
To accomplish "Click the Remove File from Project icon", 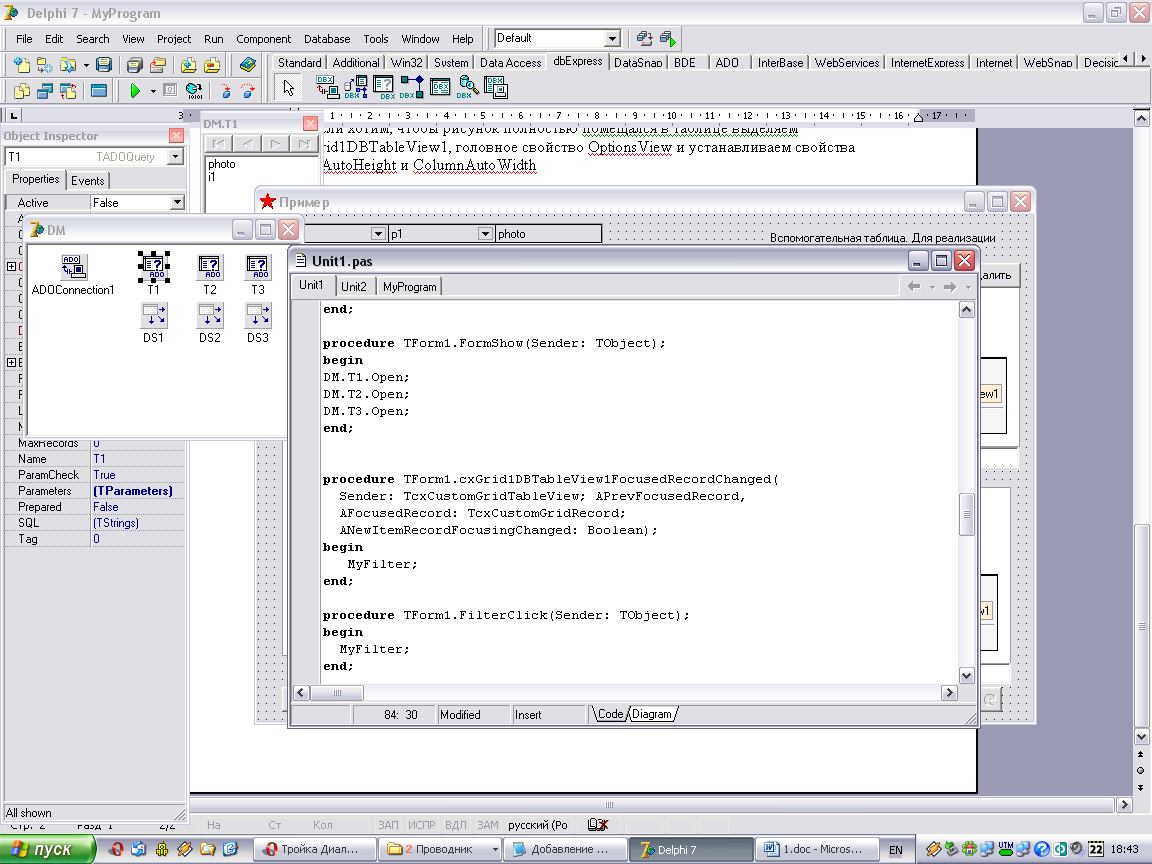I will [x=212, y=65].
